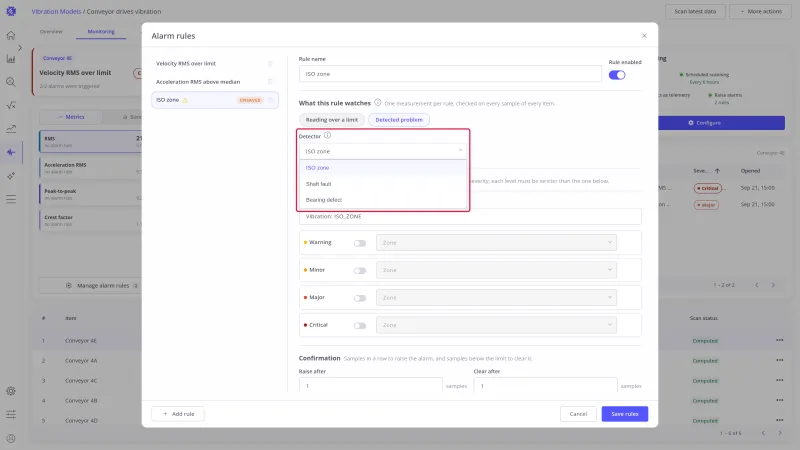Open the trend line sidebar icon
The width and height of the screenshot is (800, 450).
pyautogui.click(x=11, y=129)
